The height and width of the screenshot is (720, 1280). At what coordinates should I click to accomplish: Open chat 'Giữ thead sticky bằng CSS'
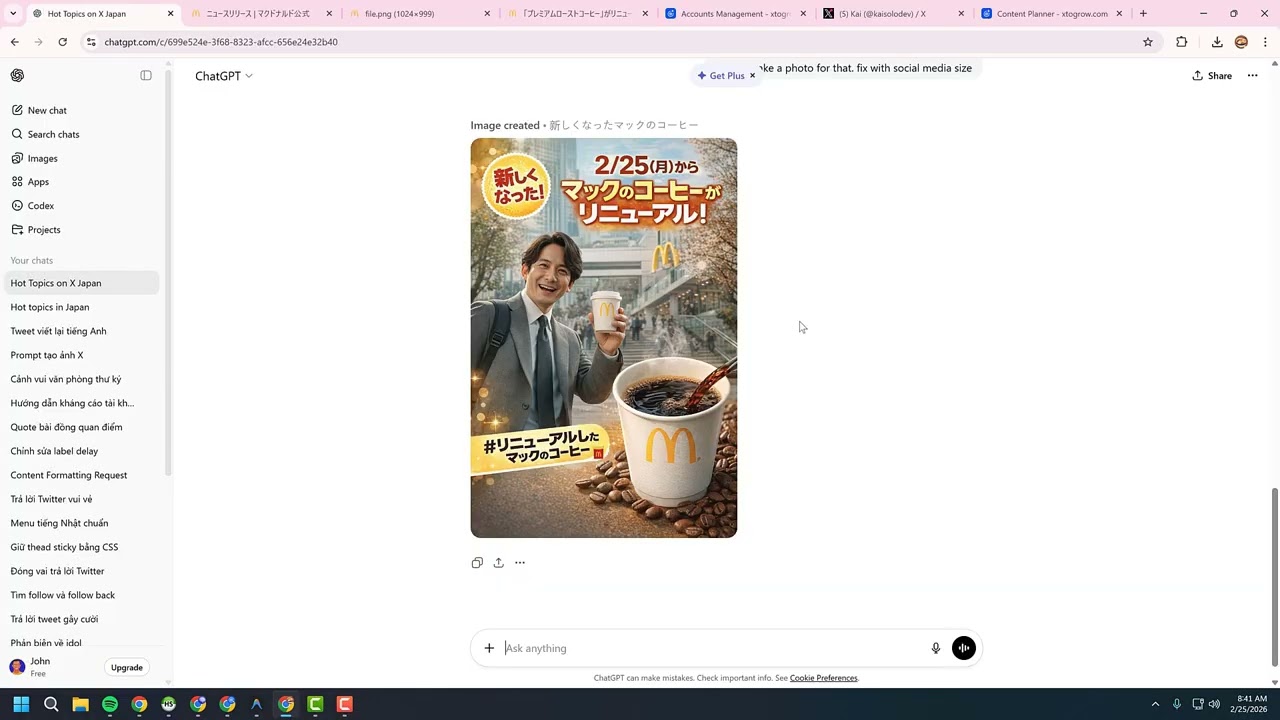tap(82, 547)
